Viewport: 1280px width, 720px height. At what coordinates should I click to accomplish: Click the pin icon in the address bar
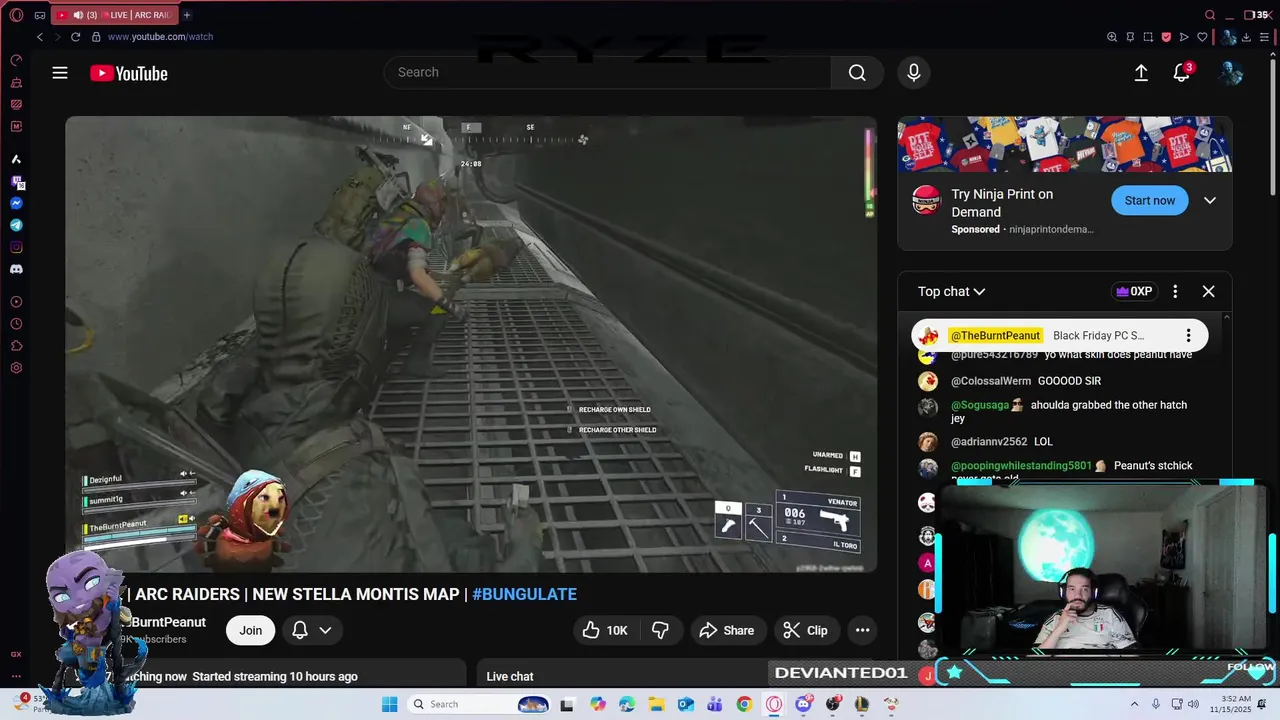click(1130, 37)
